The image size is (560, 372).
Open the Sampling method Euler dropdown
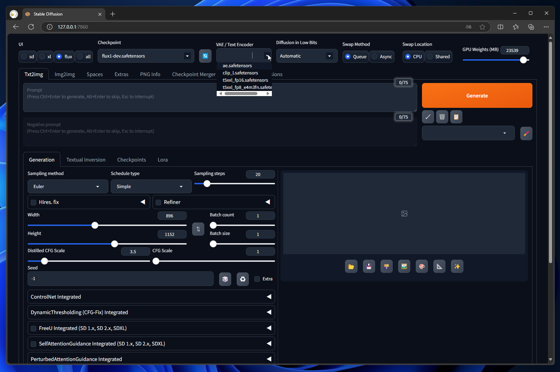pos(68,186)
